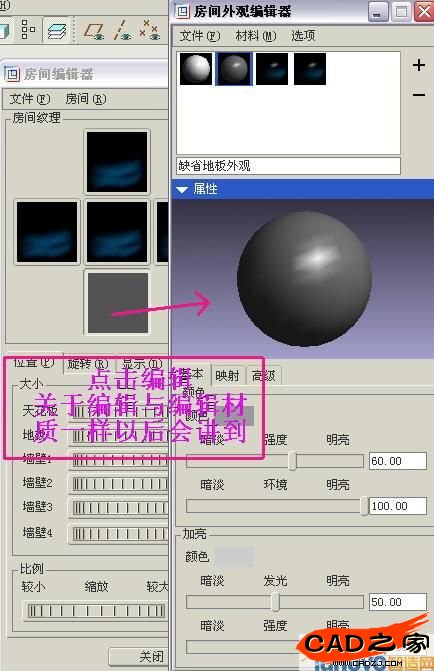The height and width of the screenshot is (671, 434).
Task: Click the 加亮 color swatch
Action: pyautogui.click(x=234, y=556)
